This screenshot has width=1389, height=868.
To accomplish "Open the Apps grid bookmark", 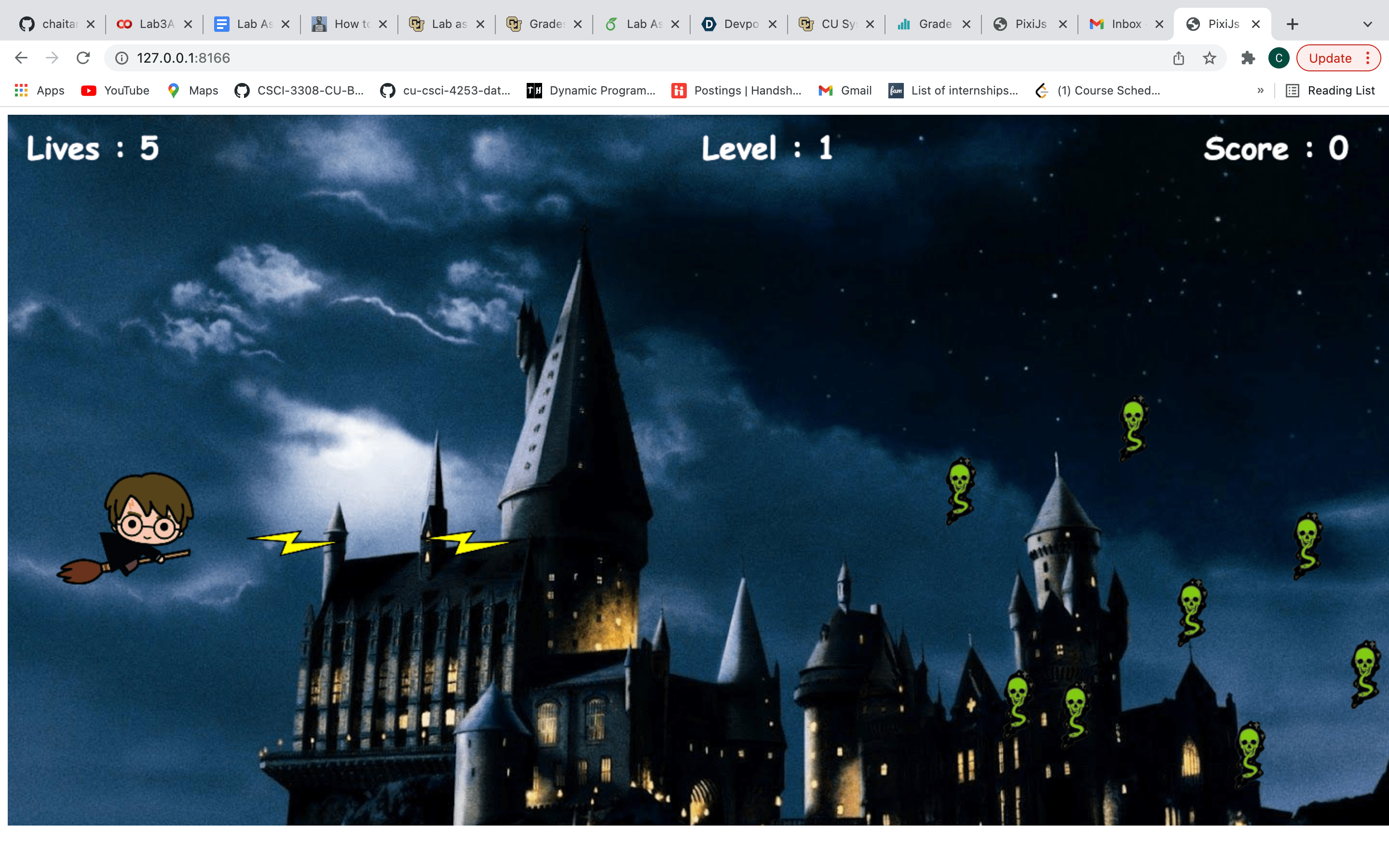I will pos(39,91).
